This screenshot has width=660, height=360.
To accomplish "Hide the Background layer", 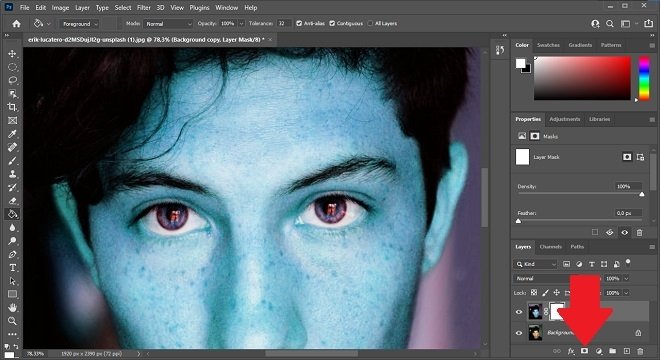I will coord(519,333).
